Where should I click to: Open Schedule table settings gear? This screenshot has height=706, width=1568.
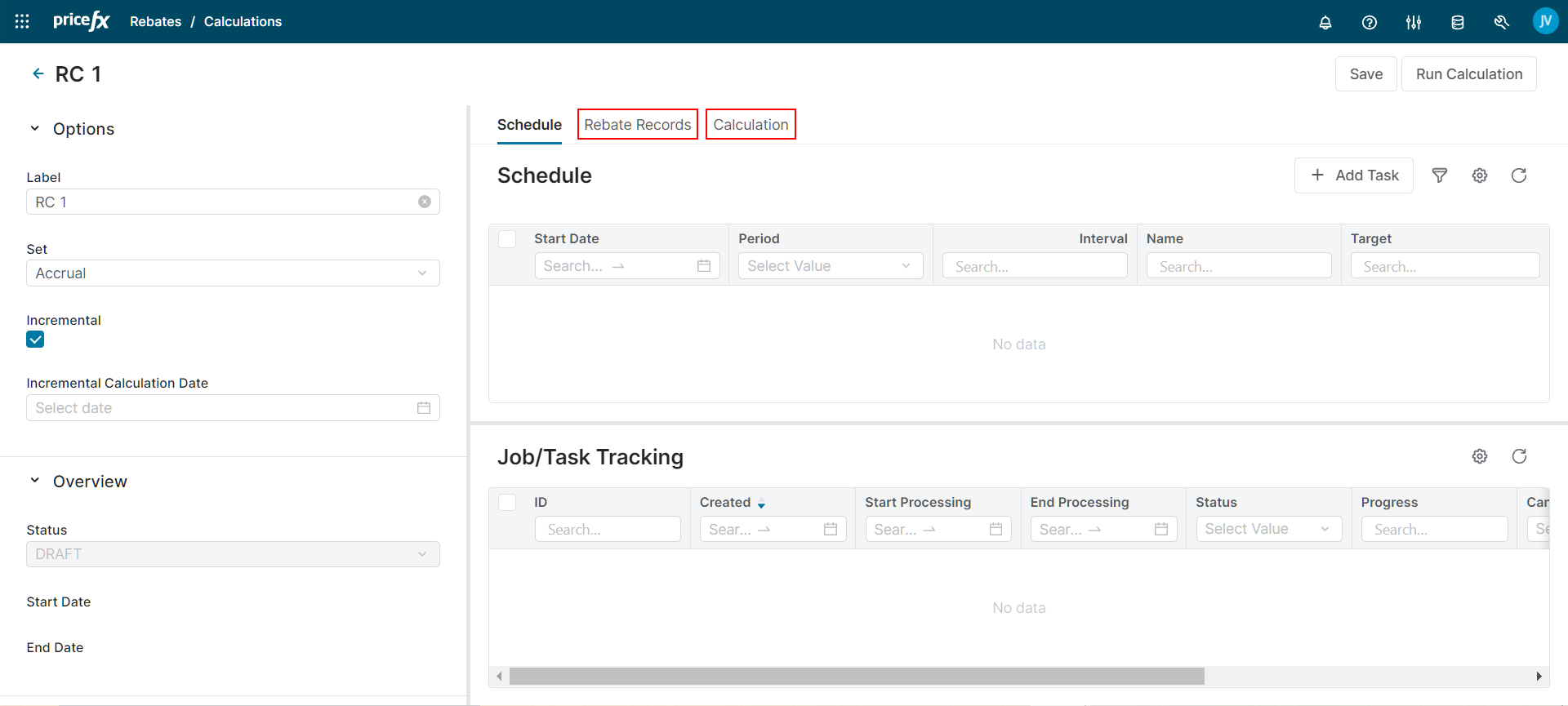click(x=1480, y=175)
